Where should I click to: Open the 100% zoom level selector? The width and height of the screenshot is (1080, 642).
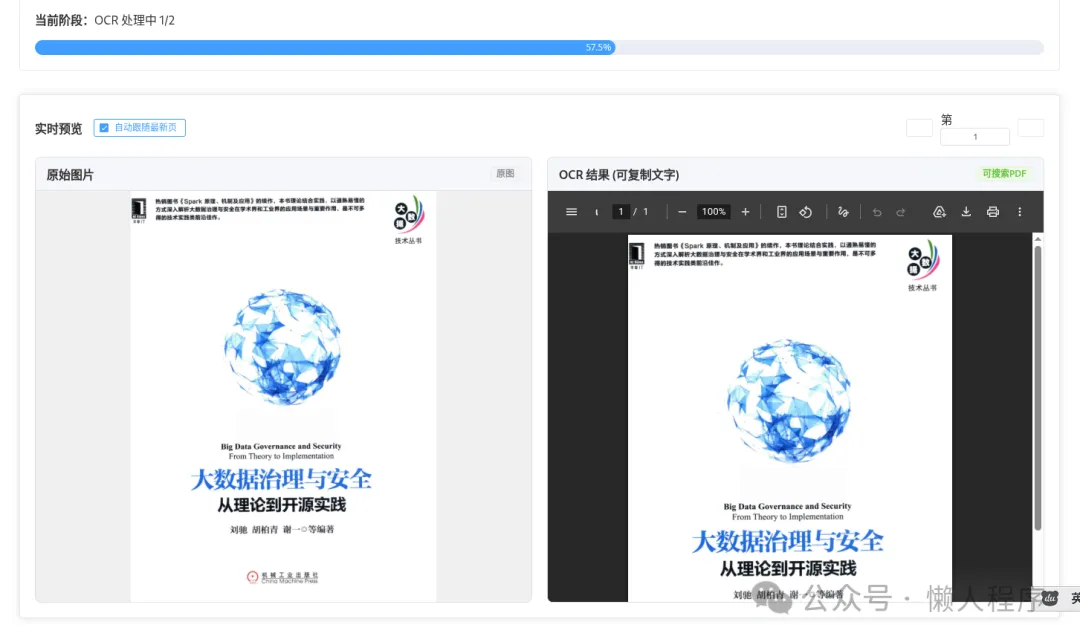coord(713,211)
